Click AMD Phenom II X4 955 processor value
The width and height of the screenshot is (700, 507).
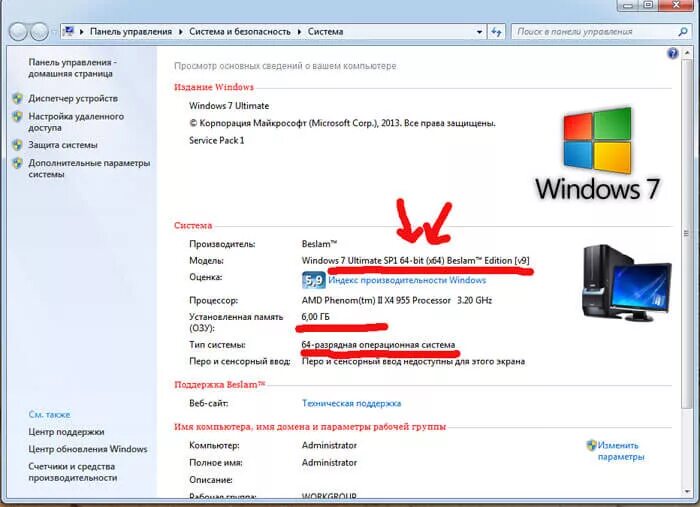click(x=397, y=300)
